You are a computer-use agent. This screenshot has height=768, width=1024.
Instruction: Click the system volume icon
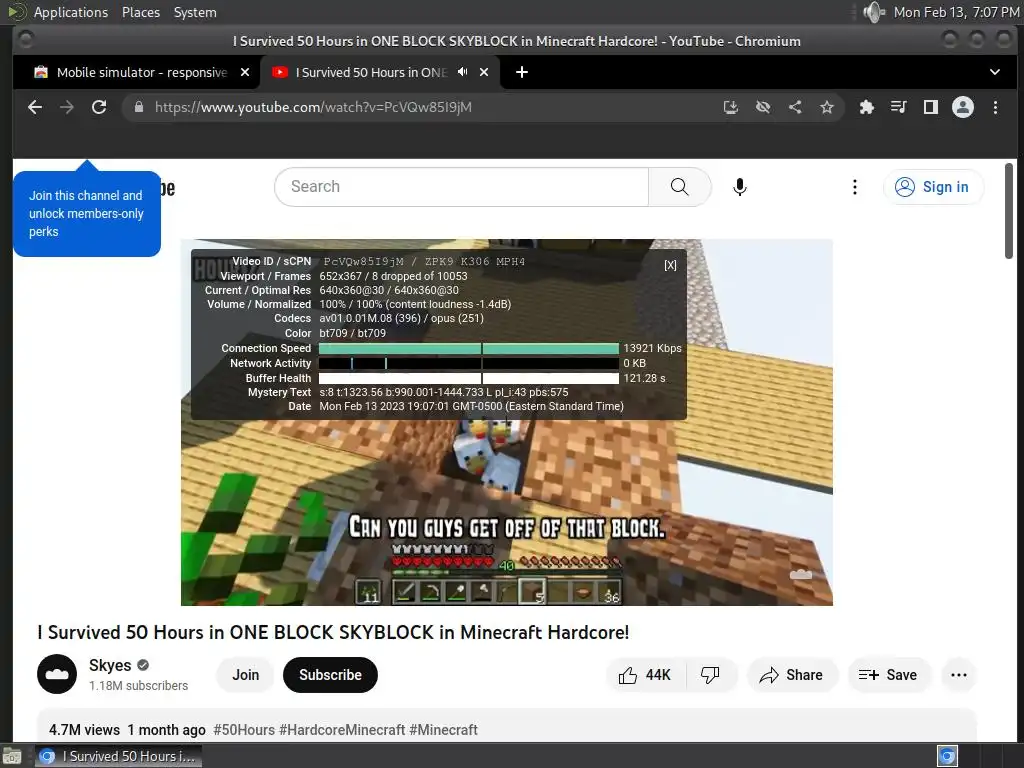click(x=873, y=12)
